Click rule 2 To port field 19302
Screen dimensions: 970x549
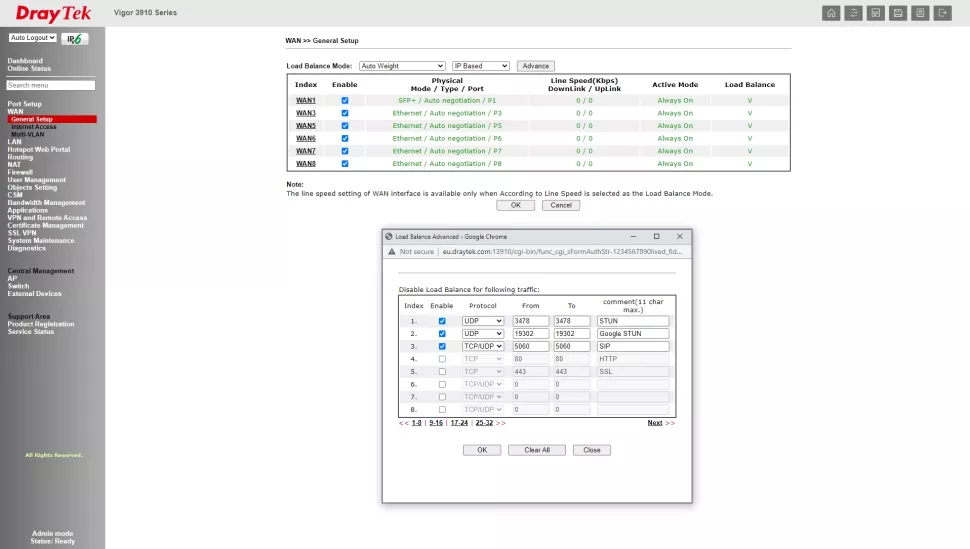coord(572,334)
